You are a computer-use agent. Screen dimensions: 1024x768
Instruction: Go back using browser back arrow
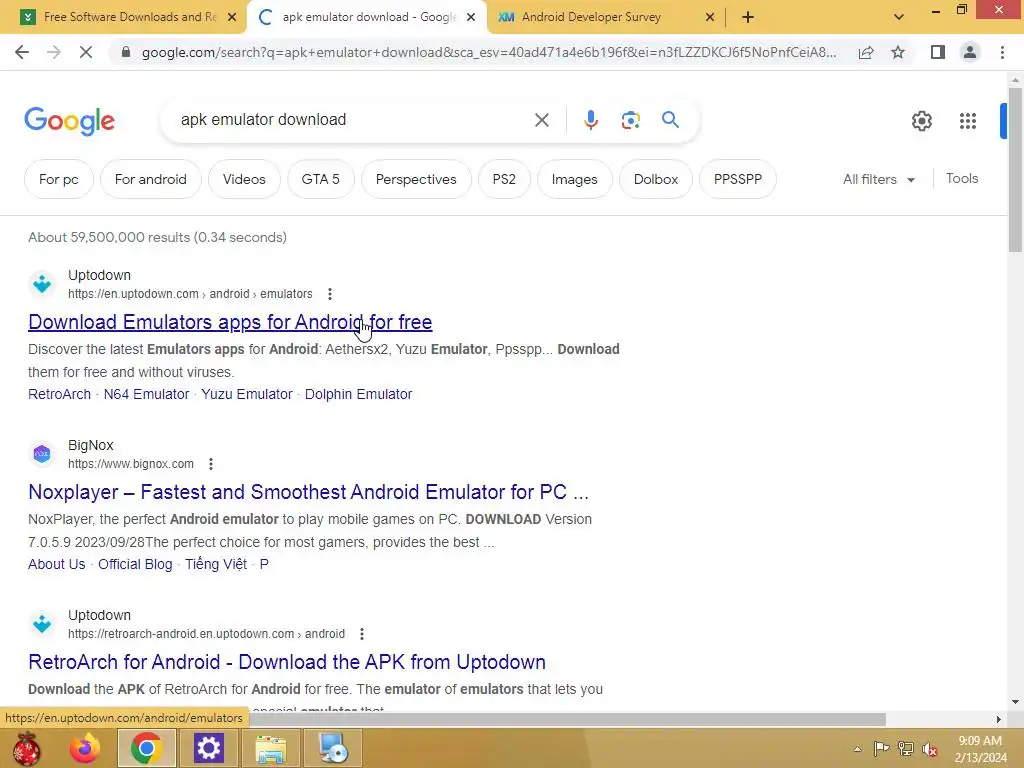(x=22, y=52)
